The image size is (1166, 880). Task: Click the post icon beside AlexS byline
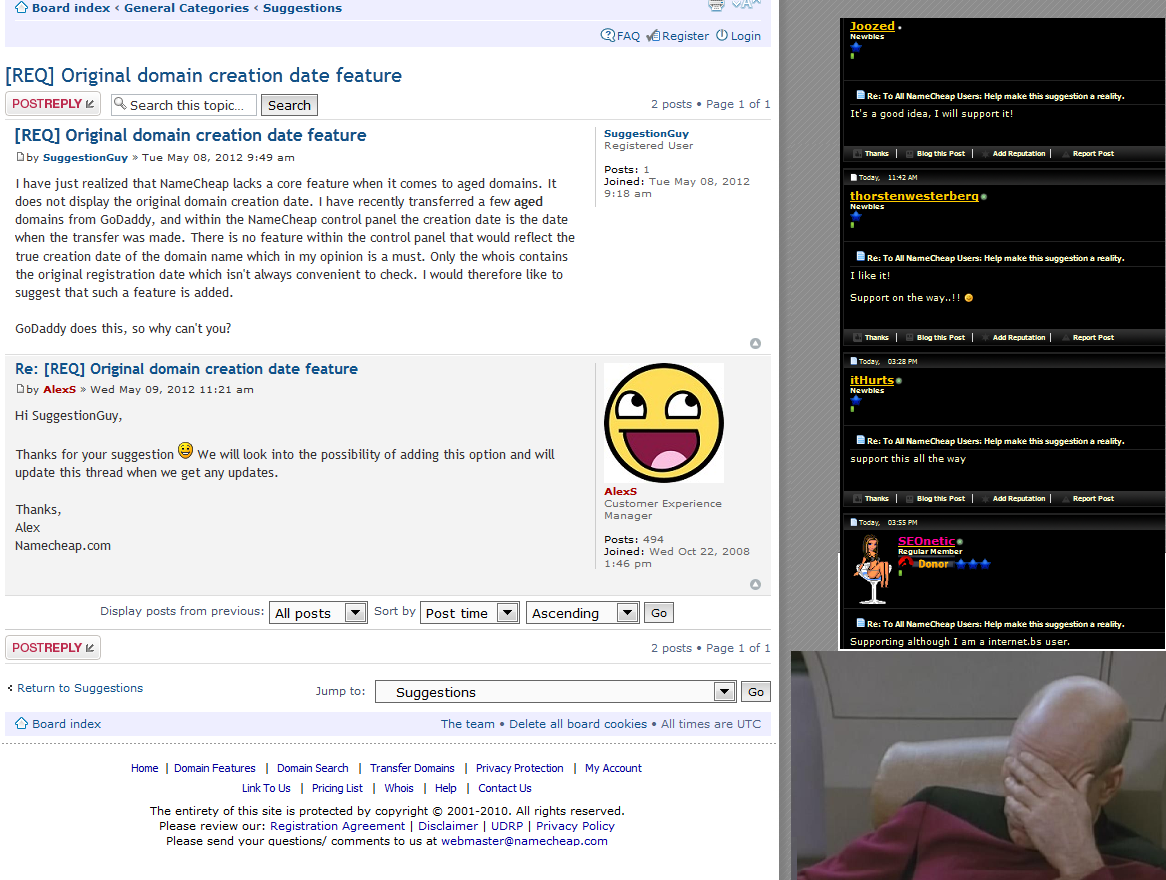(20, 389)
